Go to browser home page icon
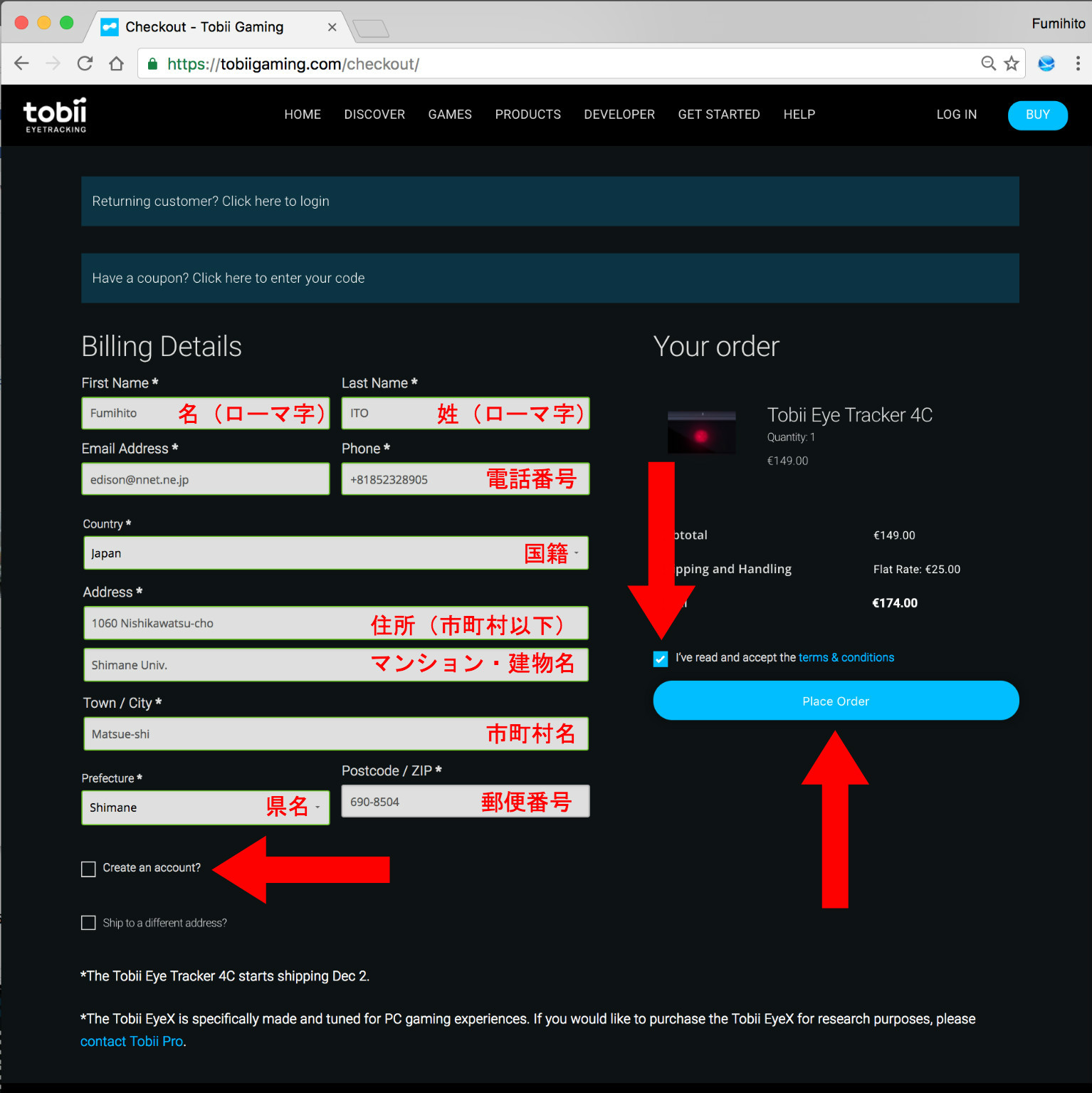This screenshot has width=1092, height=1093. tap(117, 63)
